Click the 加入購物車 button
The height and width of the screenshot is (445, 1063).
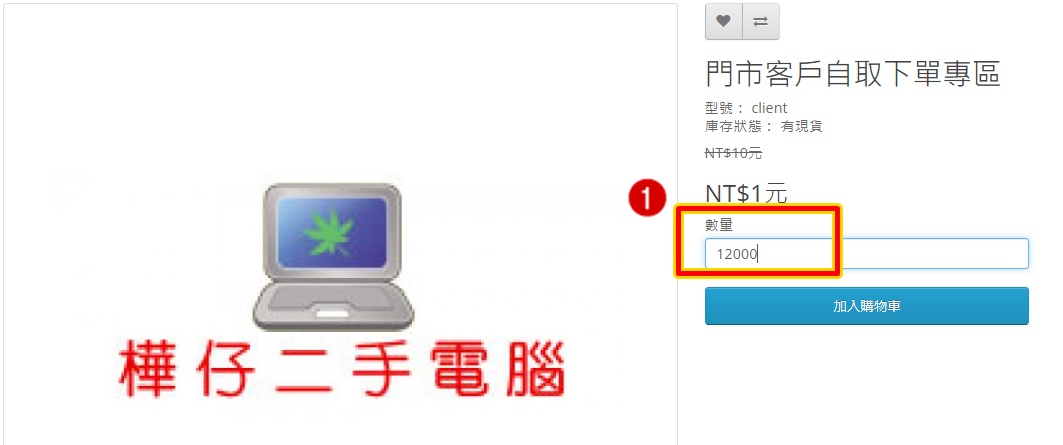tap(866, 306)
